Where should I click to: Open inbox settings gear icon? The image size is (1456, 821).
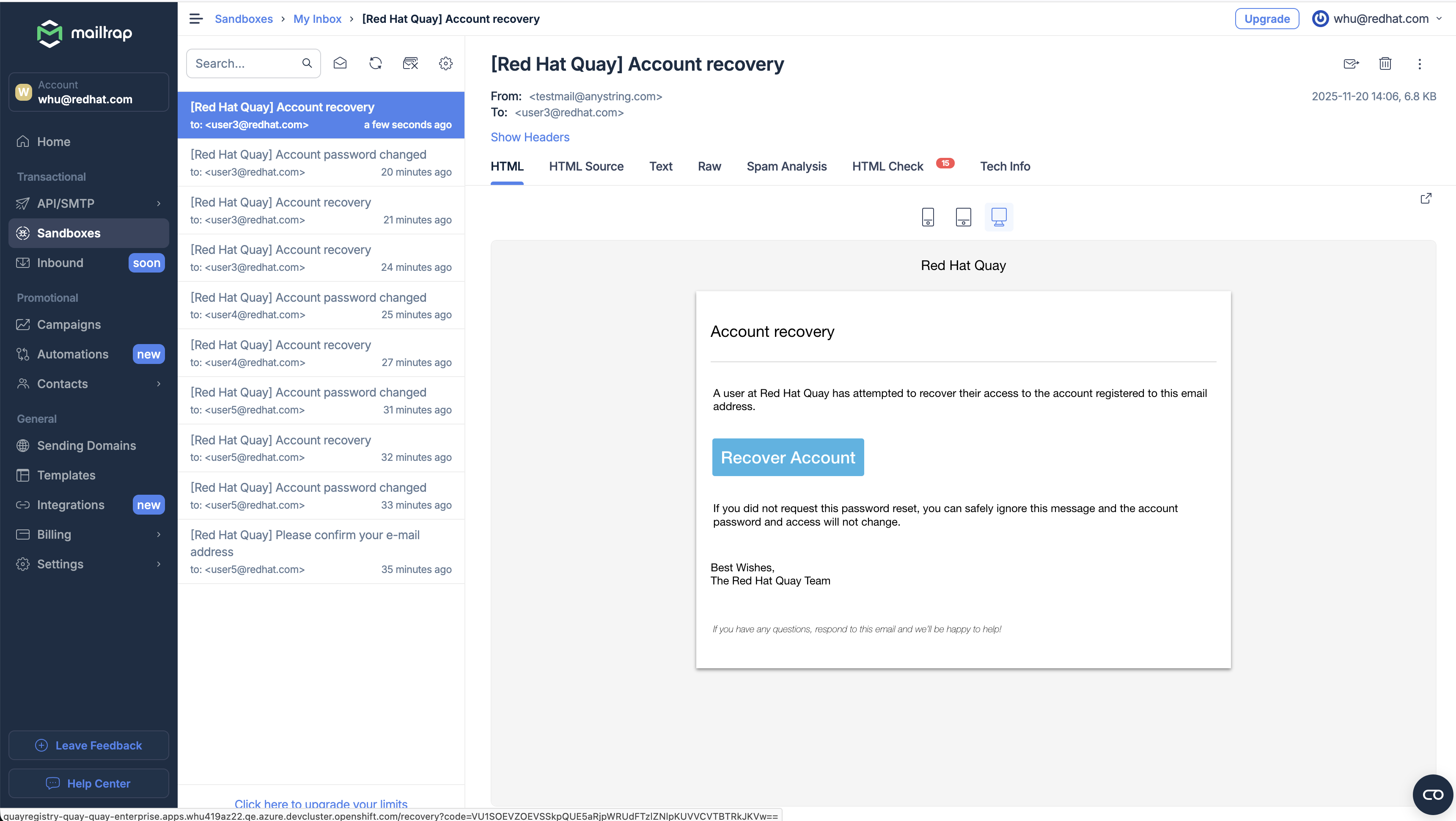445,63
